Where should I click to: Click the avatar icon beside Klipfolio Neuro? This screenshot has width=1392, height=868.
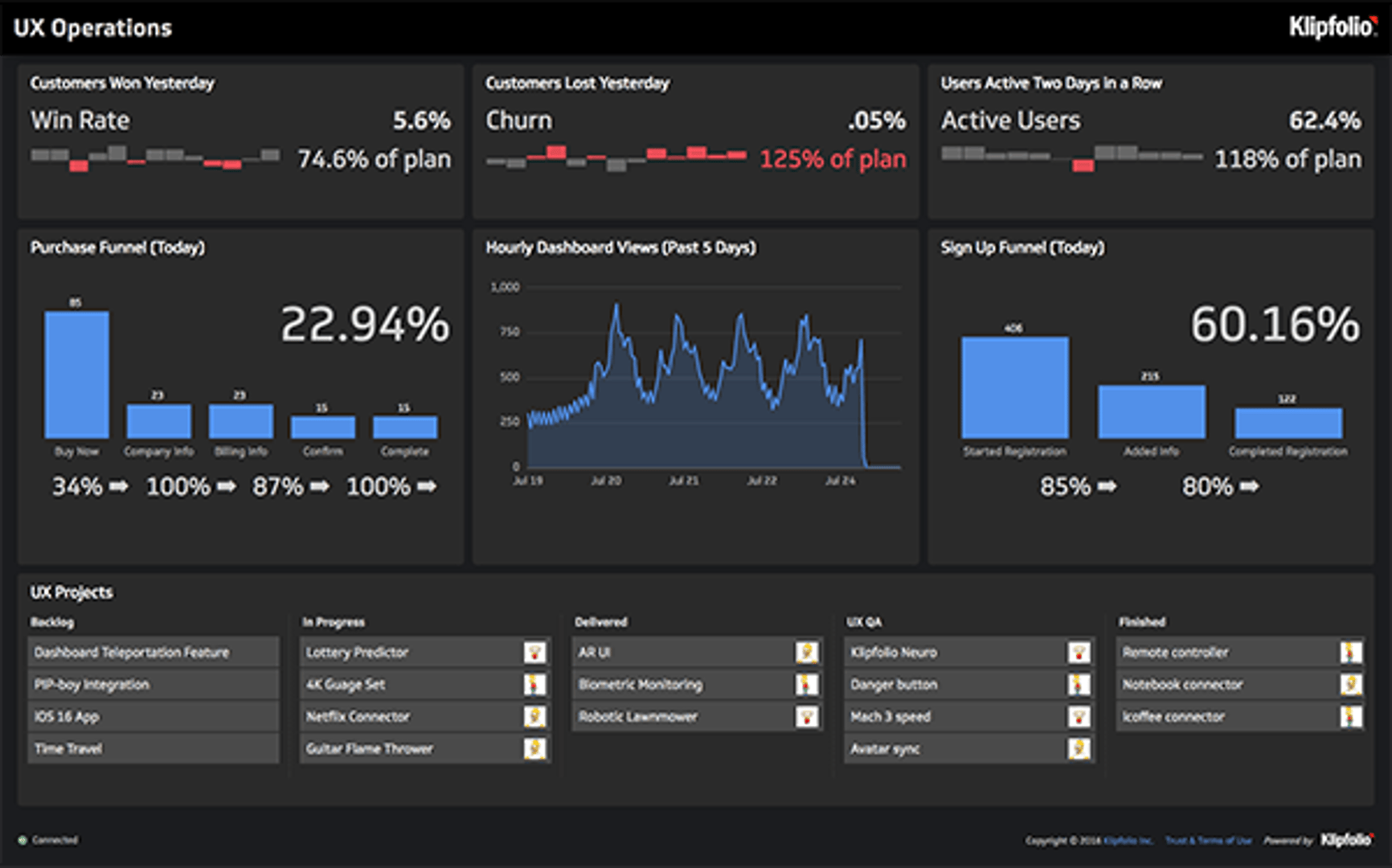[x=1079, y=652]
